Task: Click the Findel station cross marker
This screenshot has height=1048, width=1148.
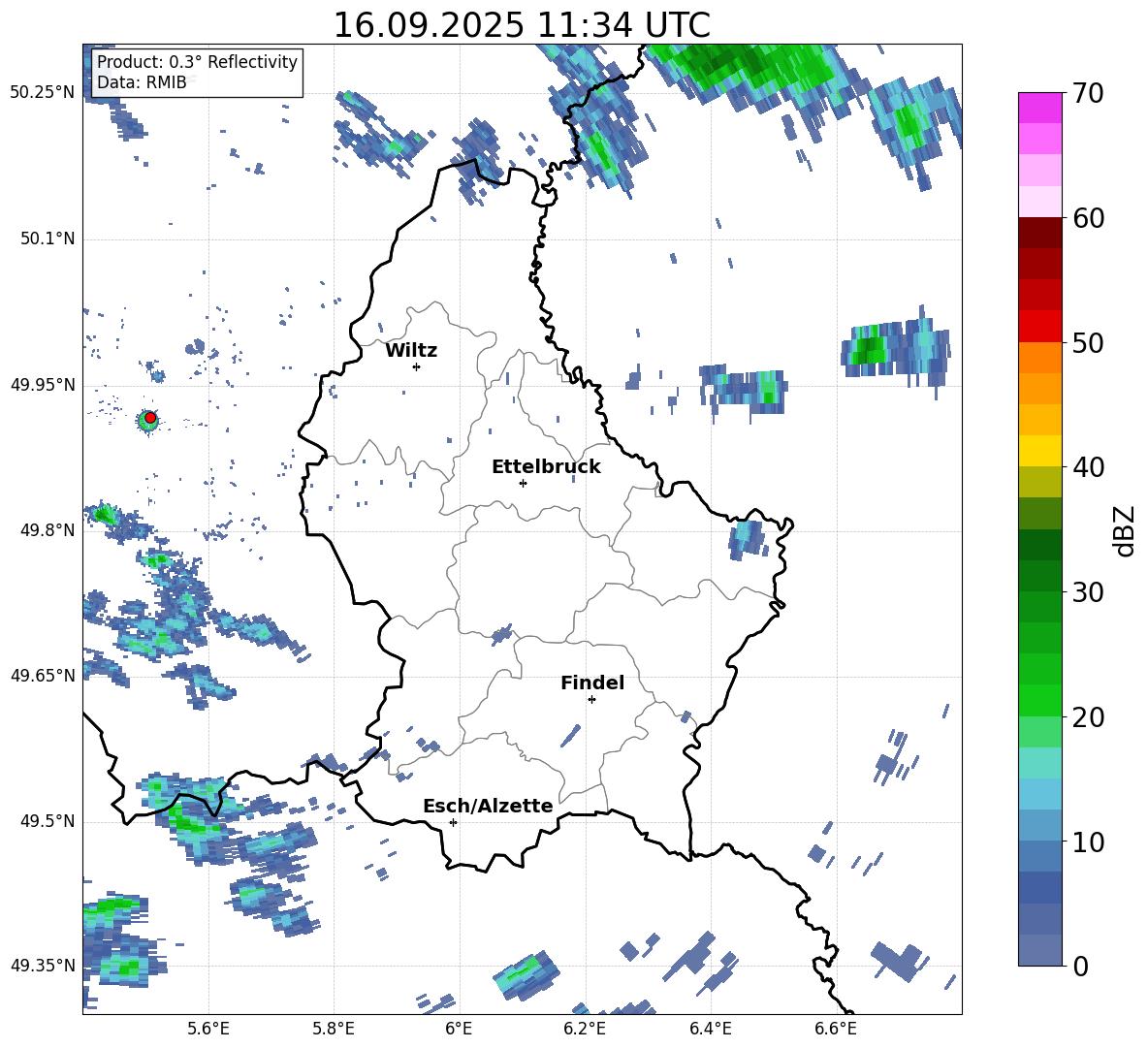Action: 591,699
